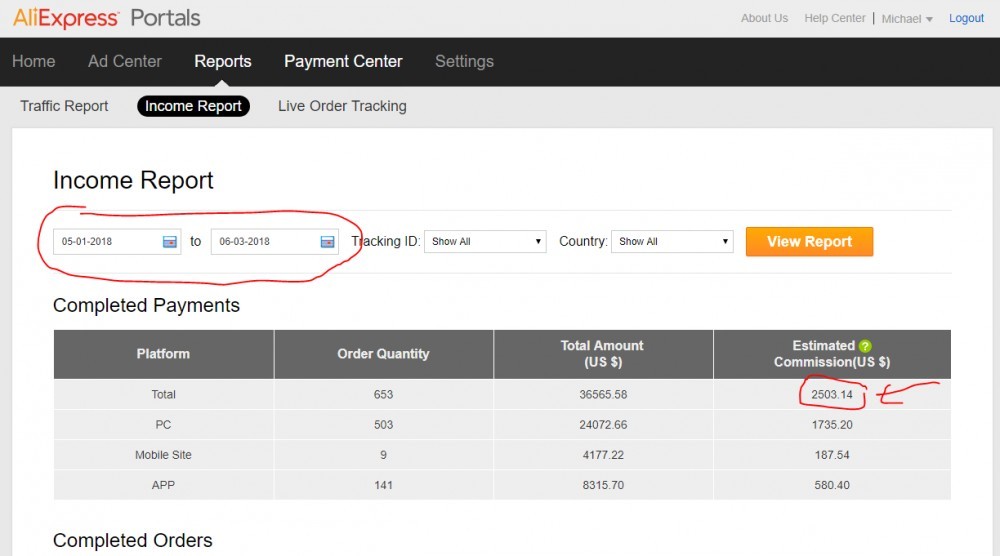The width and height of the screenshot is (1000, 556).
Task: Click the start date field 05-01-2018
Action: [117, 242]
